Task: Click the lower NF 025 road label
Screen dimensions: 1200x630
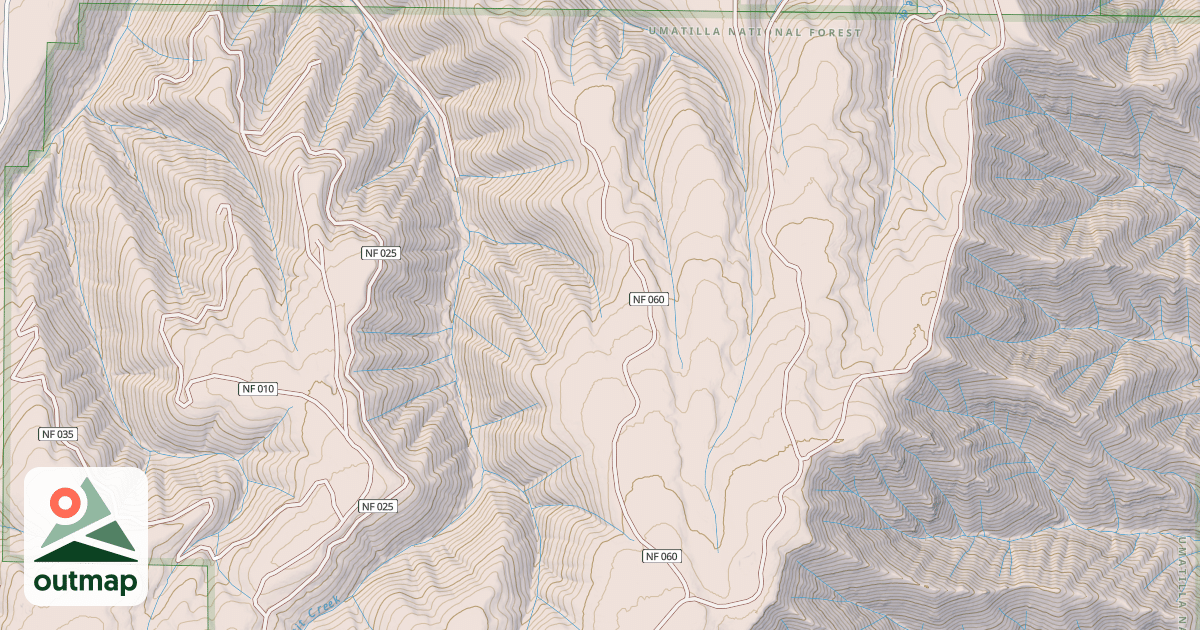Action: coord(378,506)
